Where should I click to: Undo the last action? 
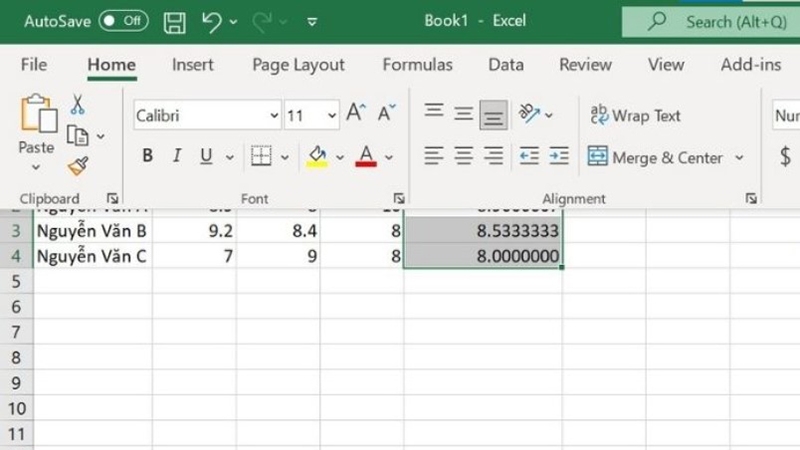pos(212,22)
